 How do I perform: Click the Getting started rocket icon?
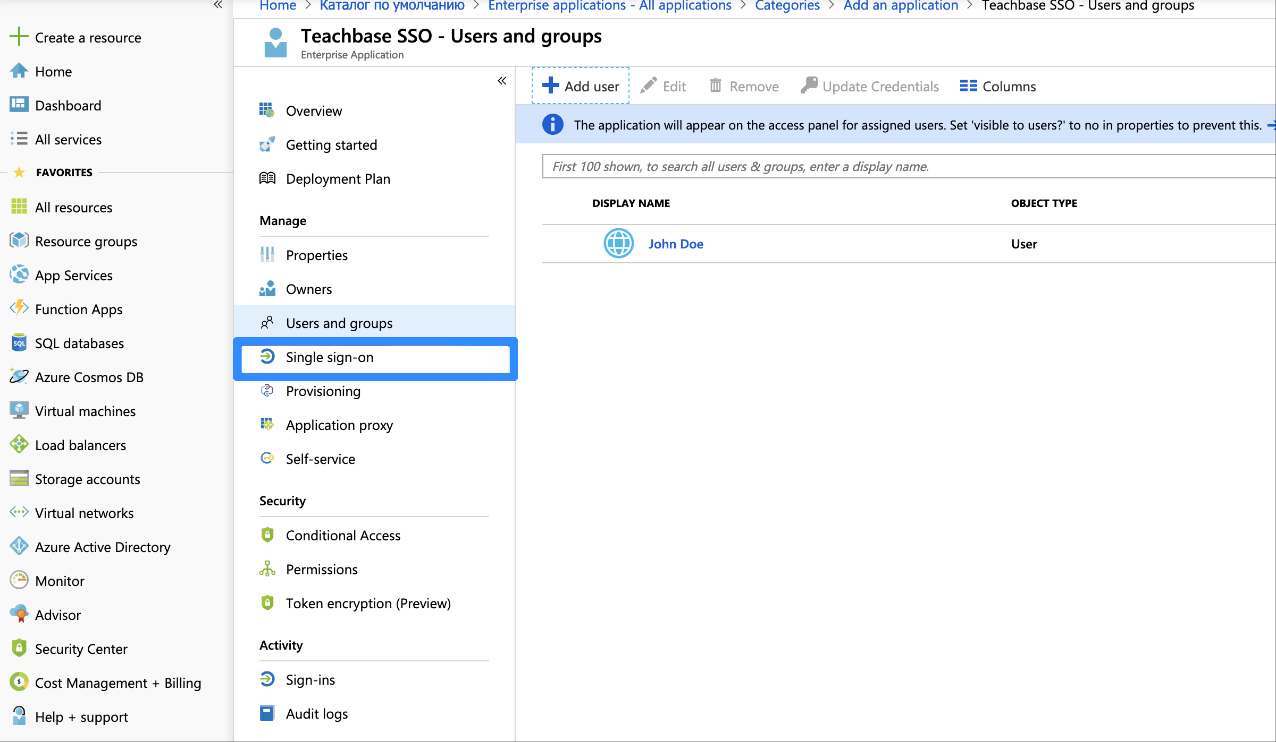[267, 144]
